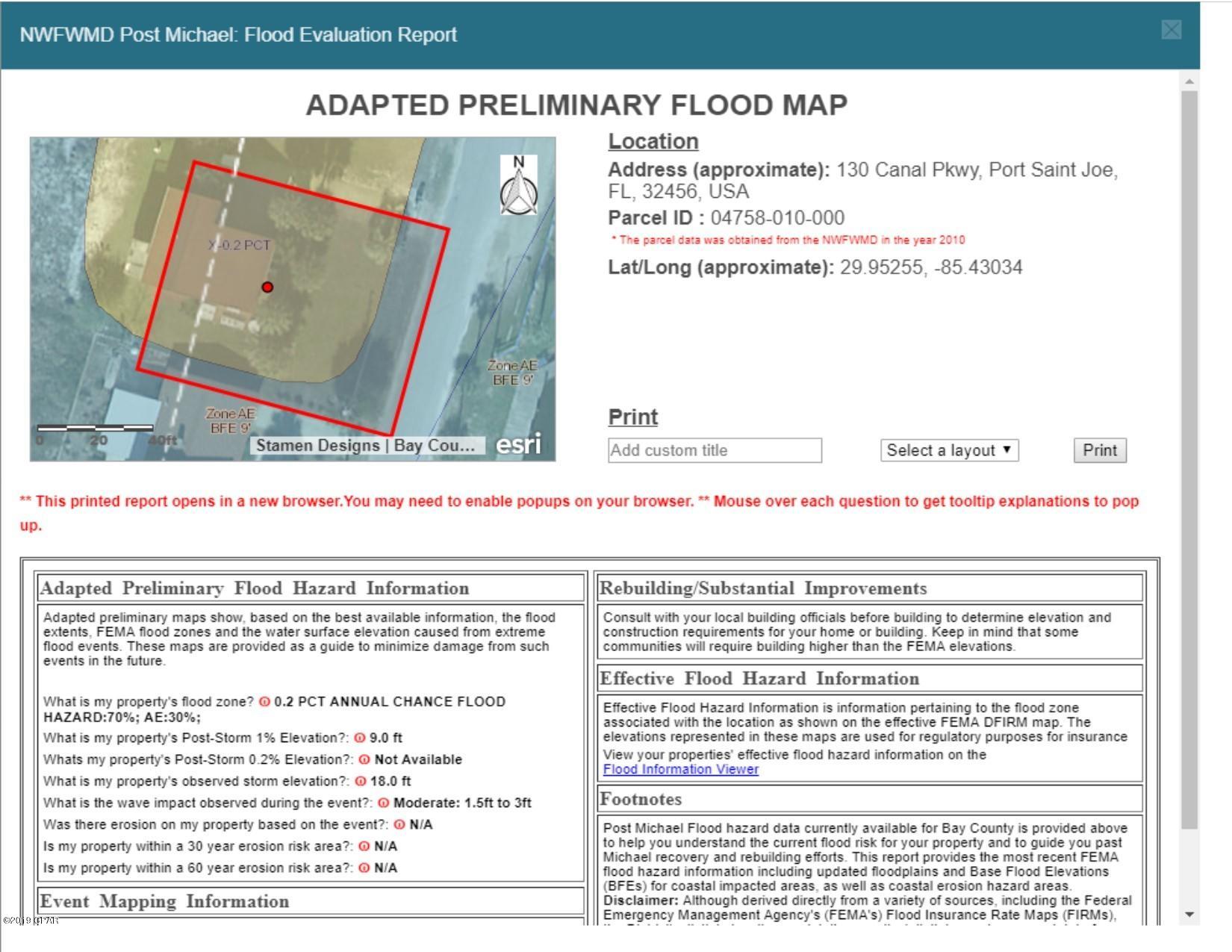The width and height of the screenshot is (1232, 952).
Task: Click info icon for 30 year erosion risk
Action: click(364, 846)
